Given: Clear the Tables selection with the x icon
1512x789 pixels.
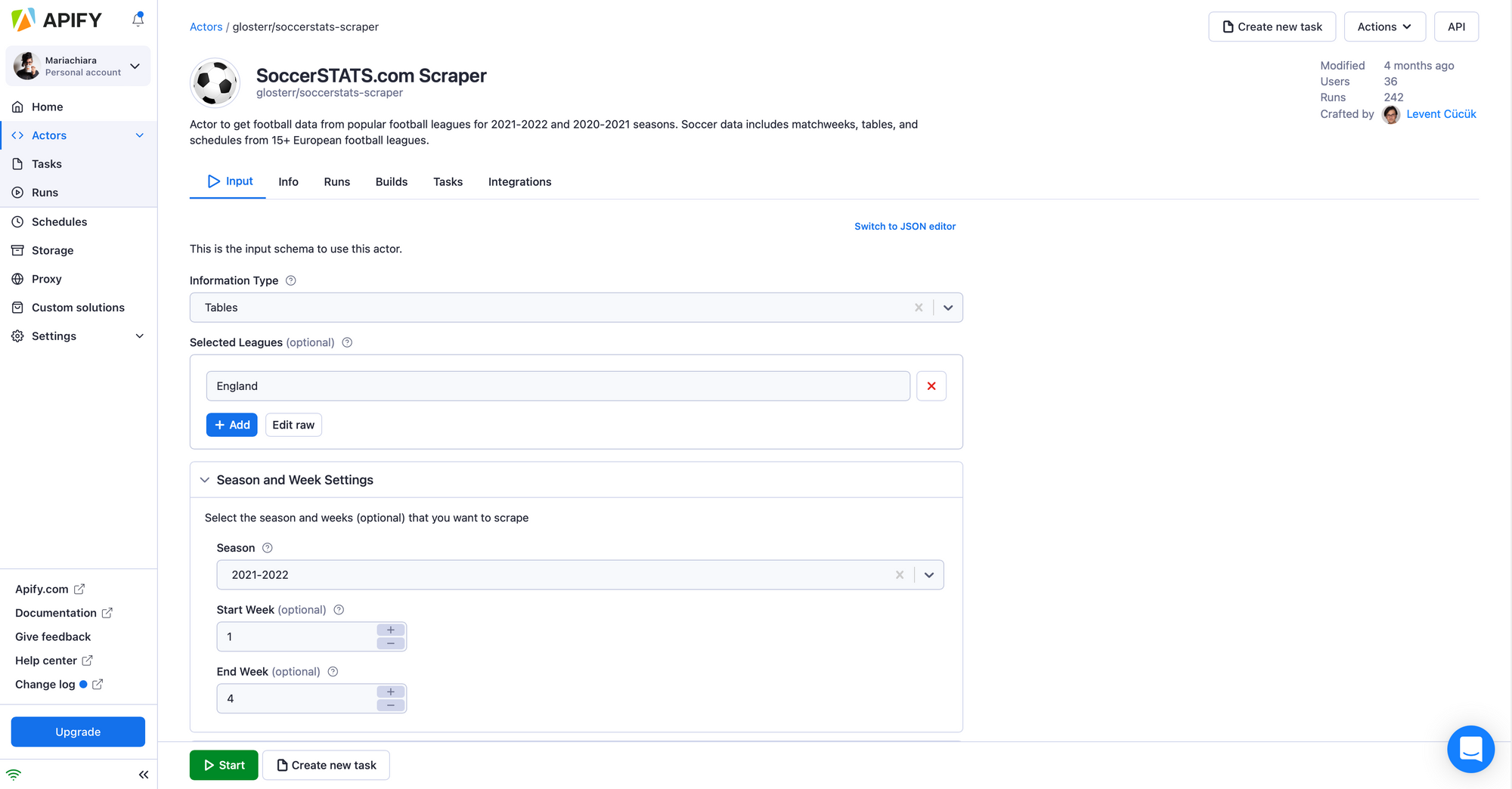Looking at the screenshot, I should point(919,308).
